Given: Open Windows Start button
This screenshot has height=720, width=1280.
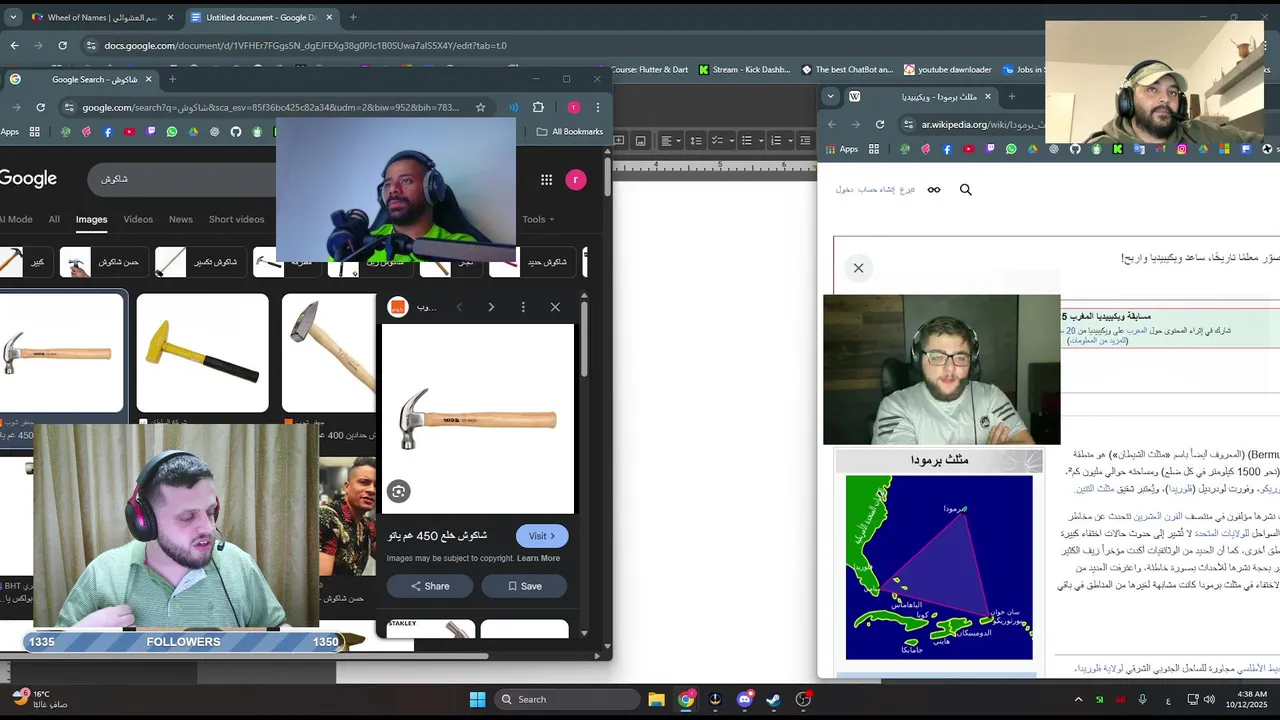Looking at the screenshot, I should [x=477, y=699].
